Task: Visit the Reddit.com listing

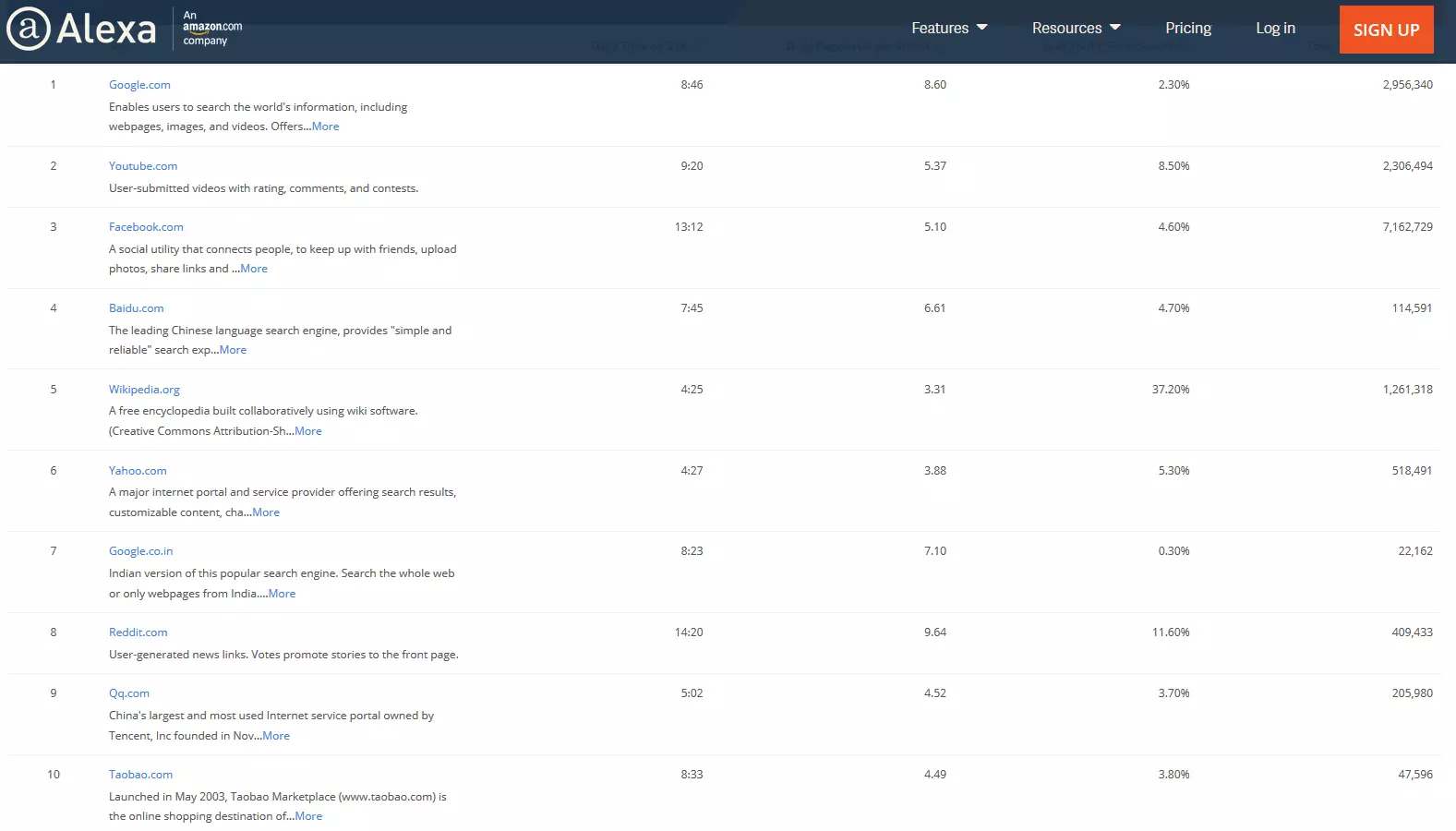Action: (138, 632)
